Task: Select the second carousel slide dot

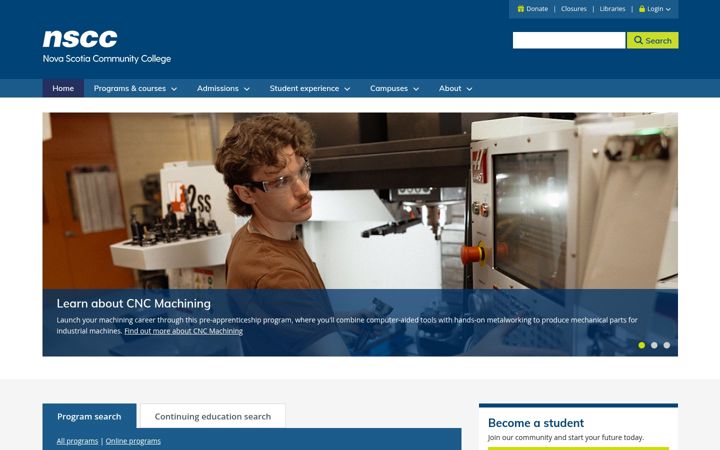Action: pos(654,345)
